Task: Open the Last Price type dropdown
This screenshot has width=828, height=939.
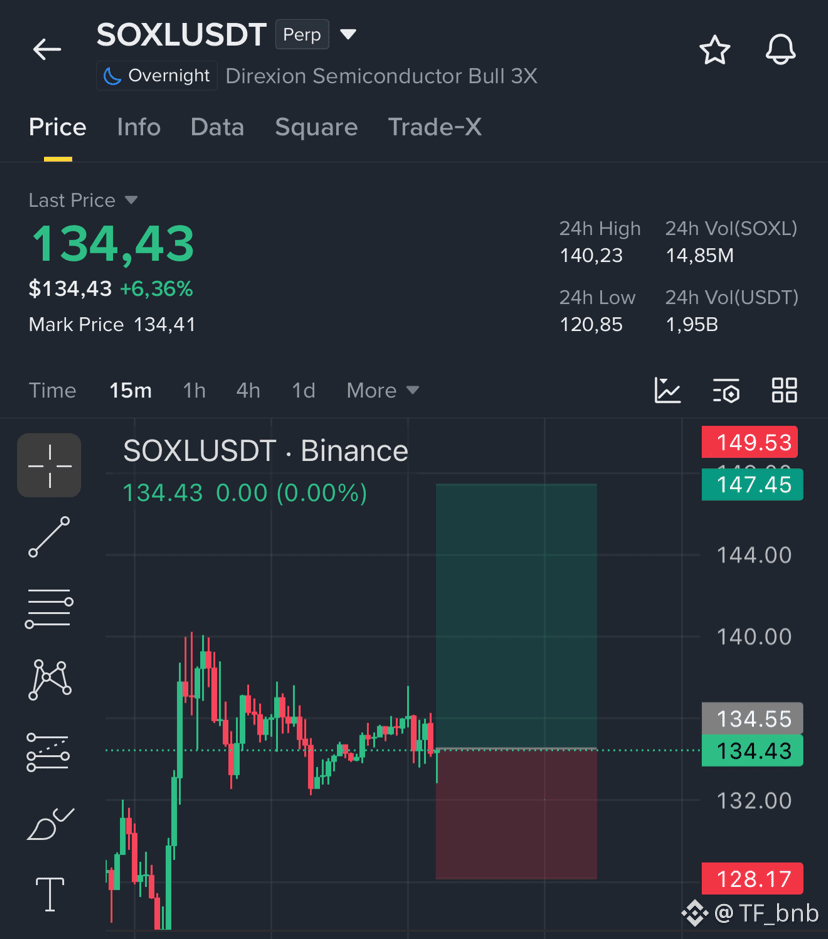Action: point(131,200)
